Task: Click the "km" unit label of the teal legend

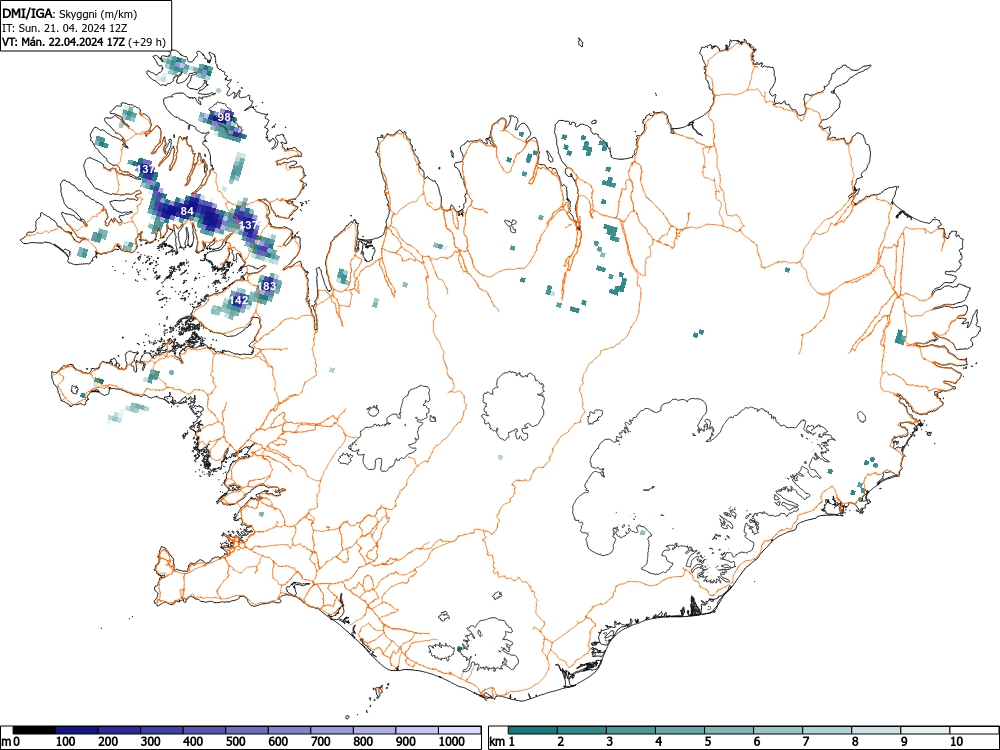Action: point(498,741)
